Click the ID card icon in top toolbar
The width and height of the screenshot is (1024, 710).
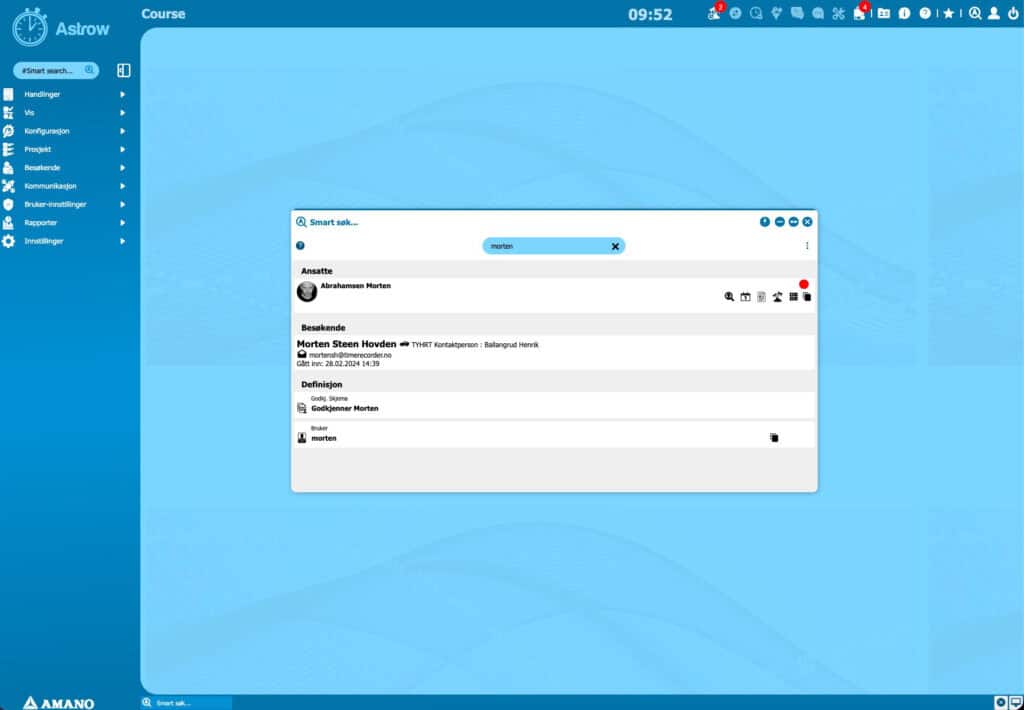click(884, 14)
